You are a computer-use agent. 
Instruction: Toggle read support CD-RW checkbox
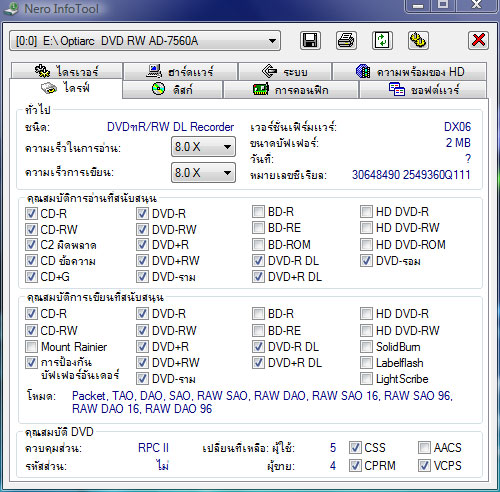[31, 229]
